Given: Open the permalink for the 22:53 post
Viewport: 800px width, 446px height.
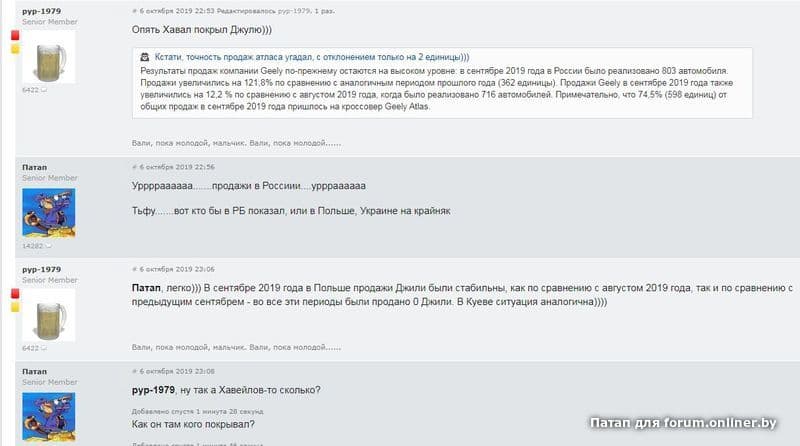Looking at the screenshot, I should click(x=172, y=11).
